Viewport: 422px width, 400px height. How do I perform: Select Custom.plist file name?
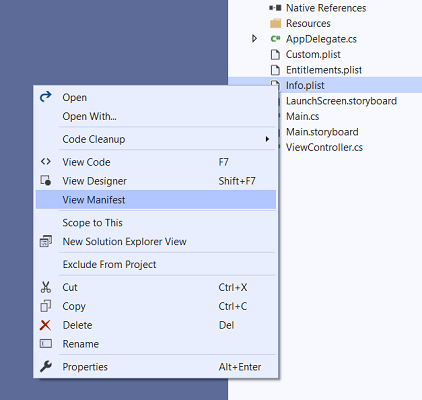313,54
